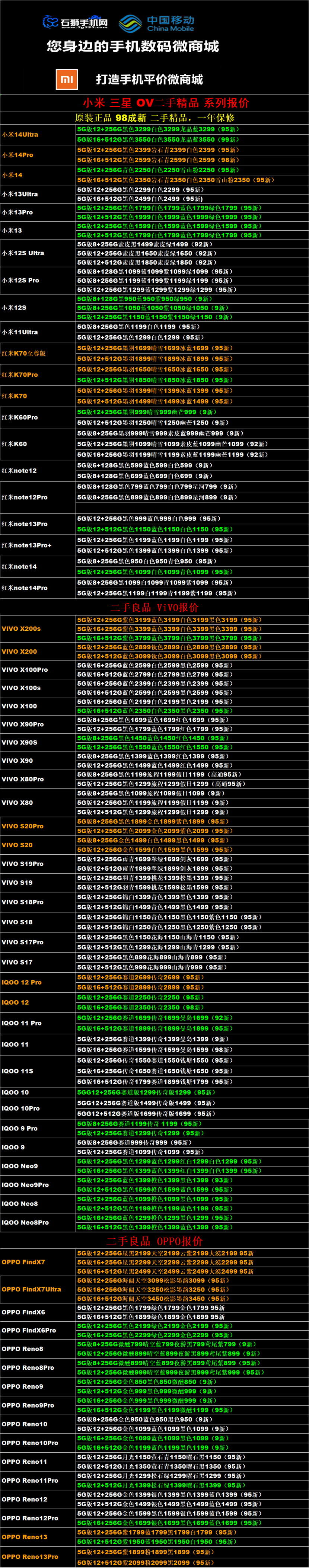This screenshot has width=309, height=1568.
Task: Click the 小米14Ultra model label
Action: (x=20, y=135)
